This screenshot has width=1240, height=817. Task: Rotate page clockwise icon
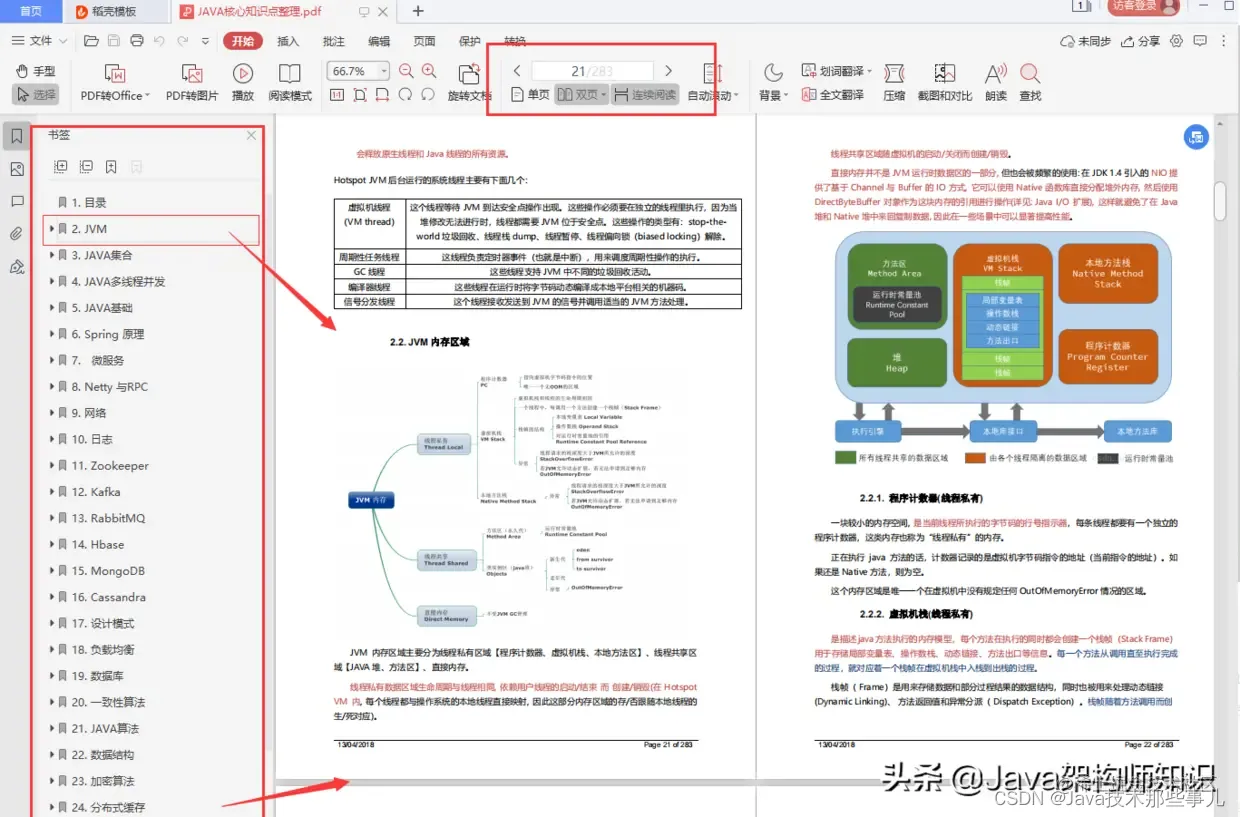pyautogui.click(x=405, y=95)
